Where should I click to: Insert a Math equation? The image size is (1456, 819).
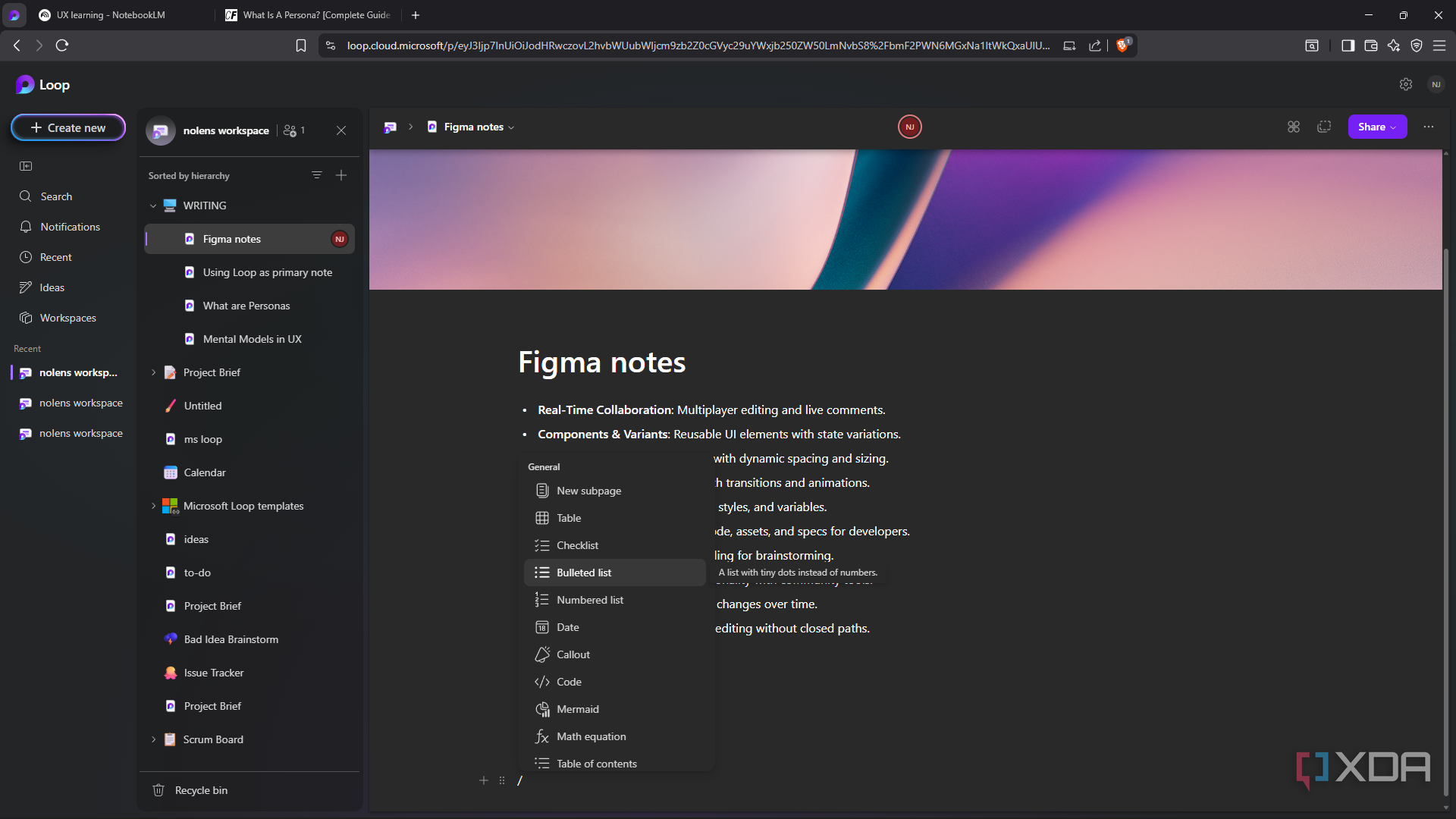pyautogui.click(x=615, y=736)
